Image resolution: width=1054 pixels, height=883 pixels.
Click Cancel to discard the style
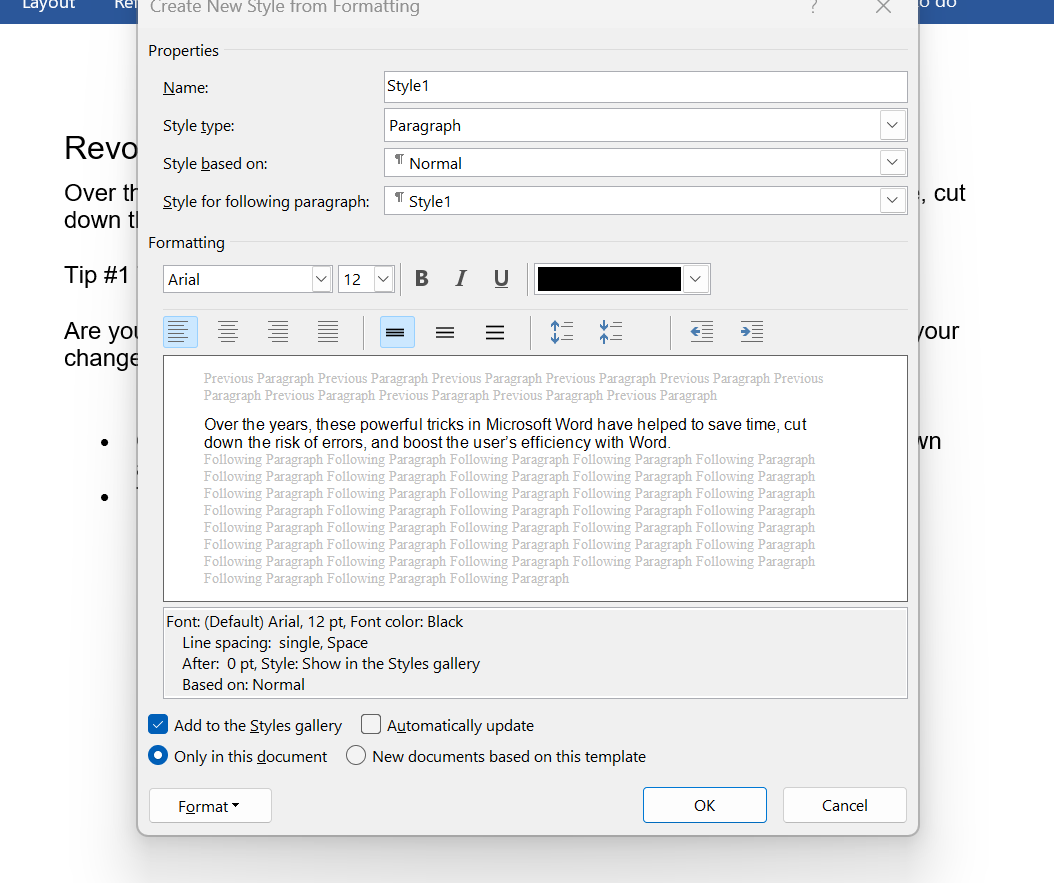point(844,805)
